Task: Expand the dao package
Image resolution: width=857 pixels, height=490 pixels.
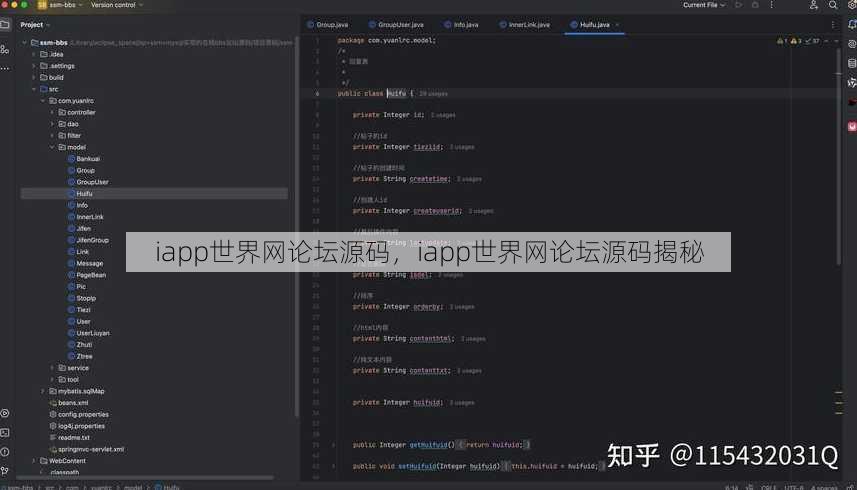Action: [52, 124]
